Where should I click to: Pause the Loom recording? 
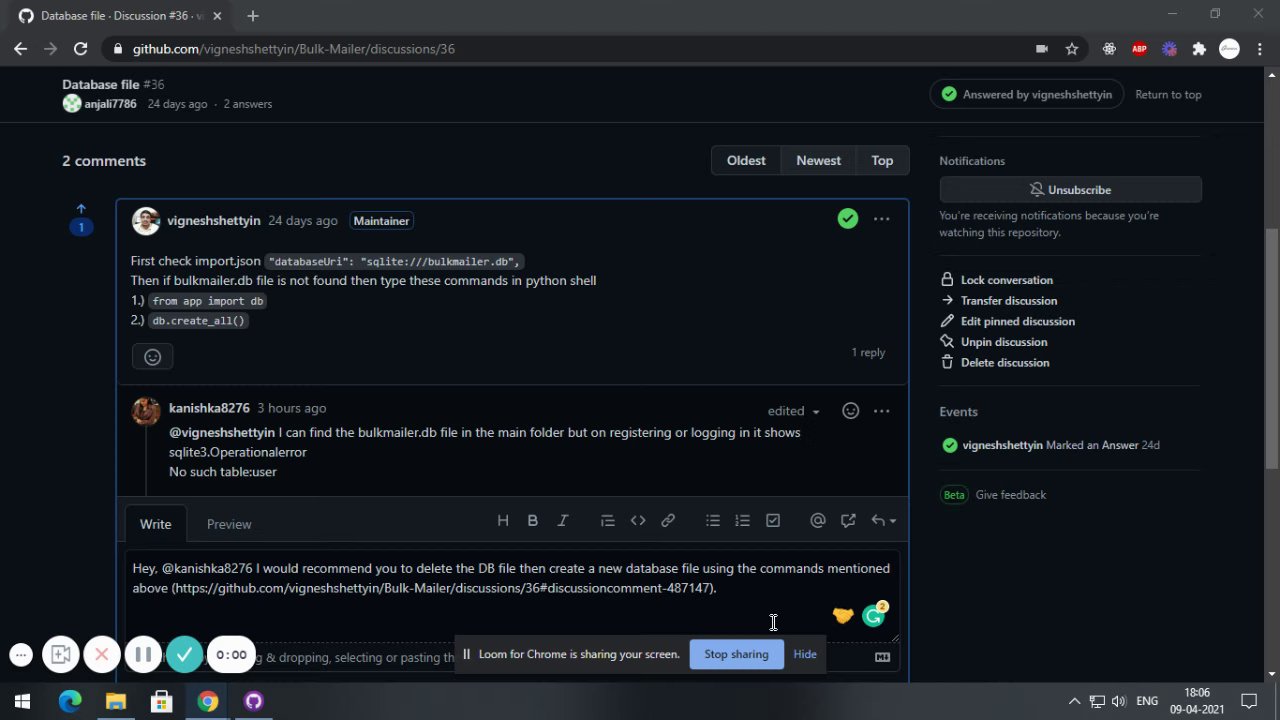143,655
